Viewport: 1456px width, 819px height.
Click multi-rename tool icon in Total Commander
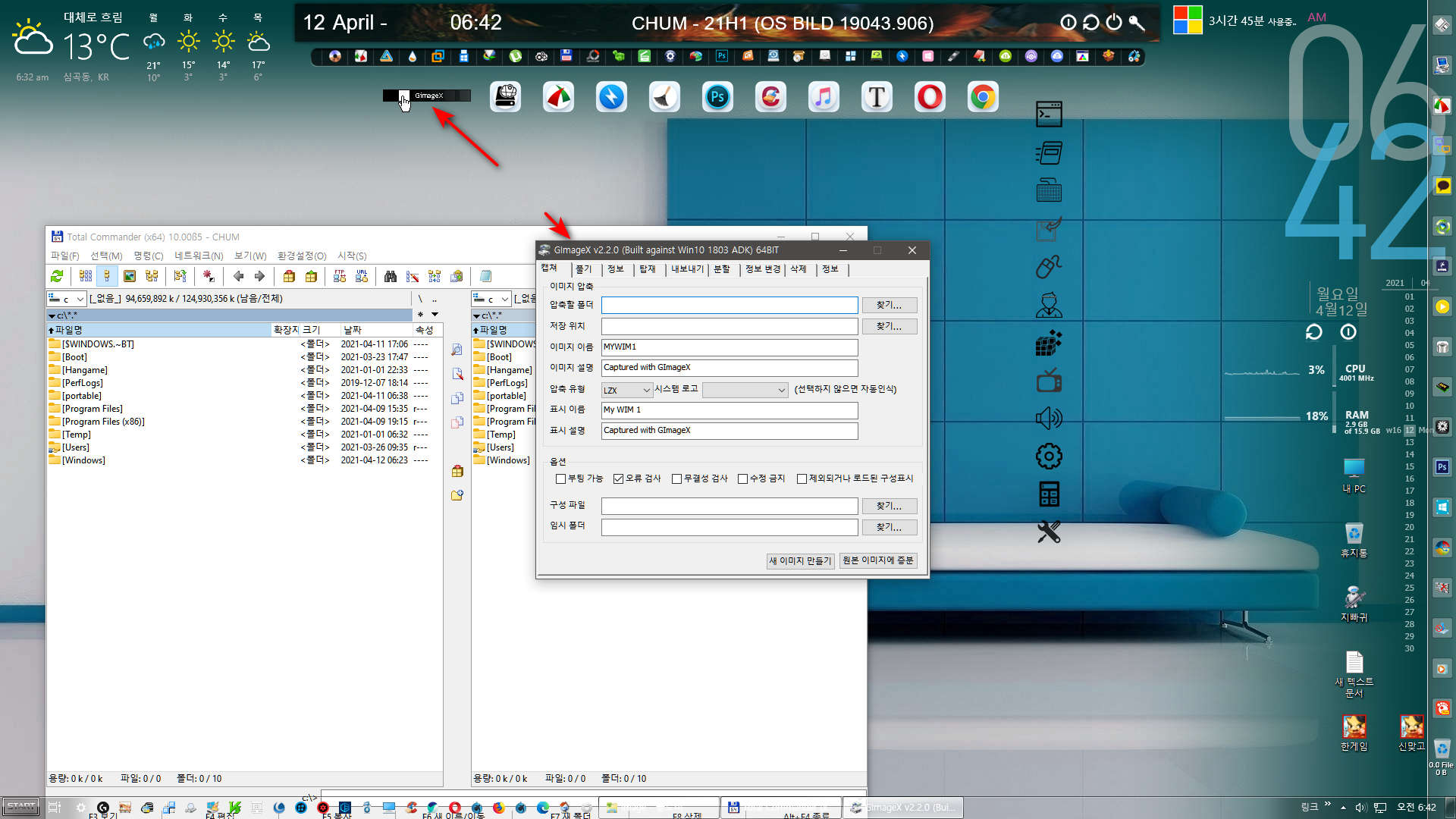(x=413, y=276)
